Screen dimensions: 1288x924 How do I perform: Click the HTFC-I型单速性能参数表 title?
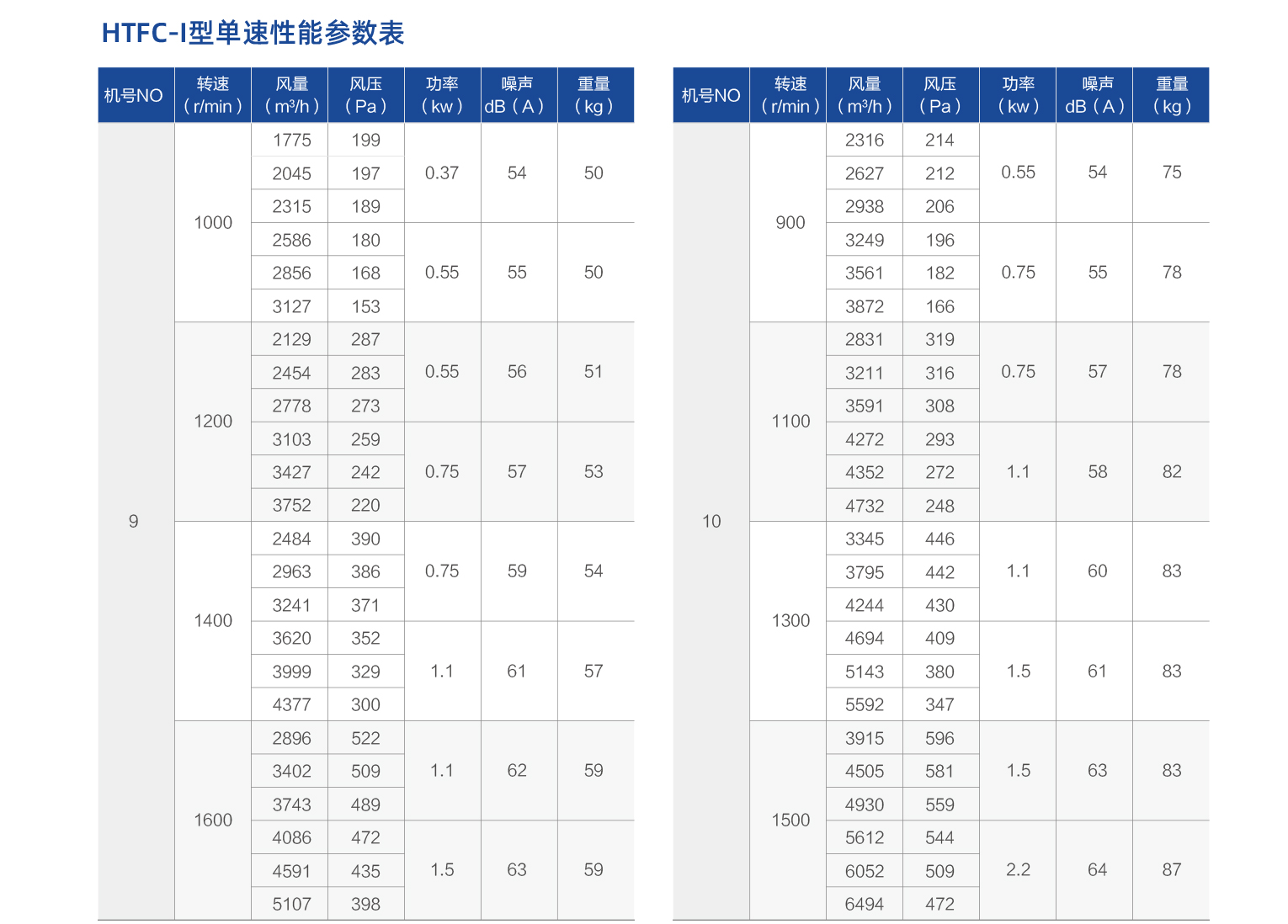click(x=253, y=33)
